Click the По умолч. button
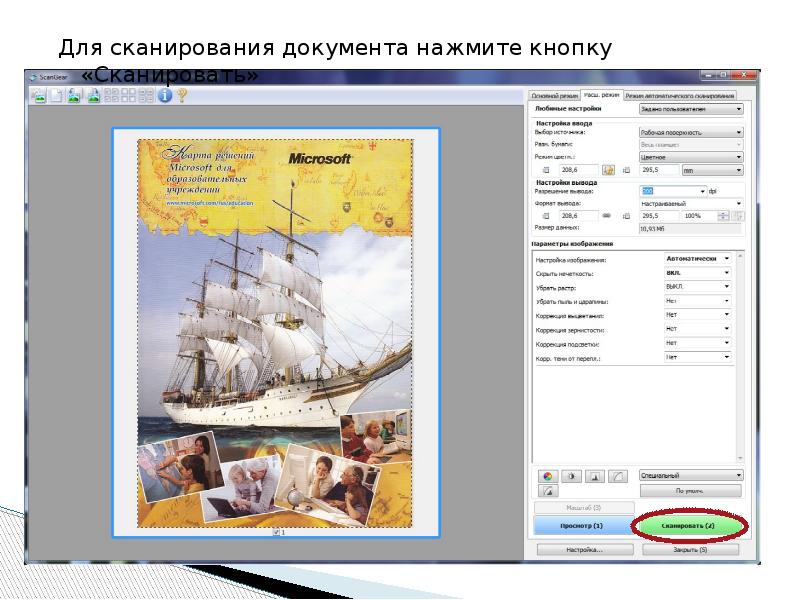This screenshot has height=600, width=800. point(690,491)
